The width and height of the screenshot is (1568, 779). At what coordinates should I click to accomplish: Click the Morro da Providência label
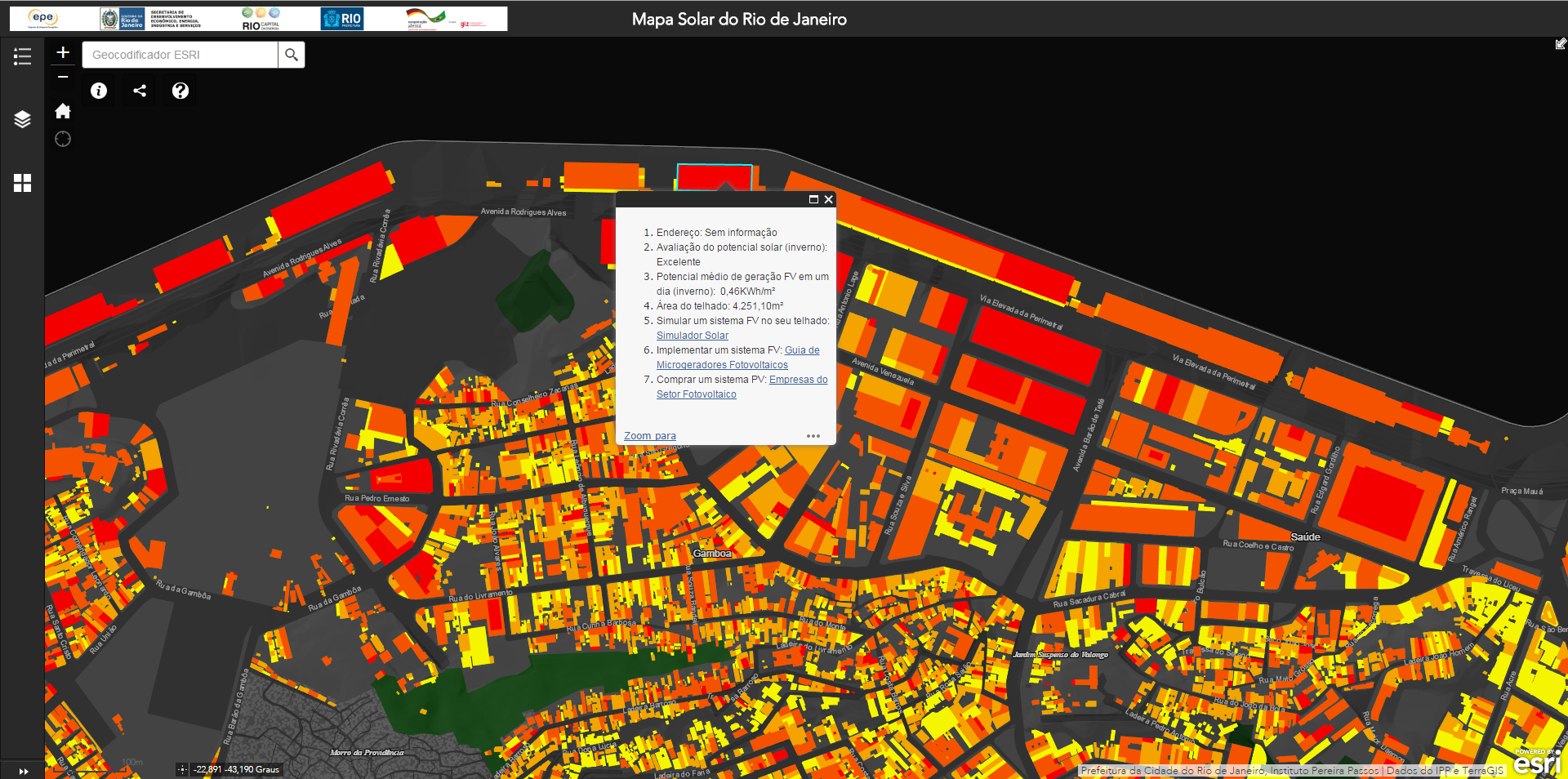tap(367, 753)
